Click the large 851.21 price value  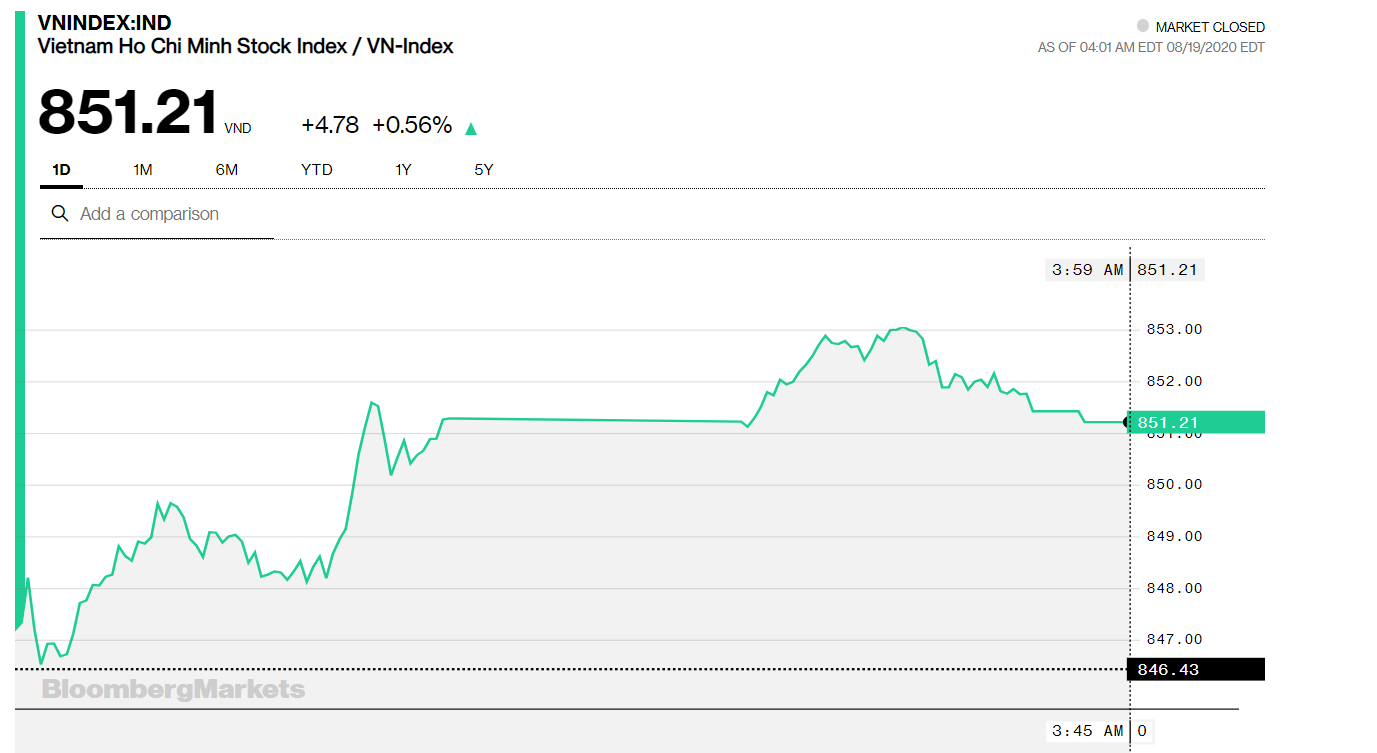pyautogui.click(x=128, y=112)
